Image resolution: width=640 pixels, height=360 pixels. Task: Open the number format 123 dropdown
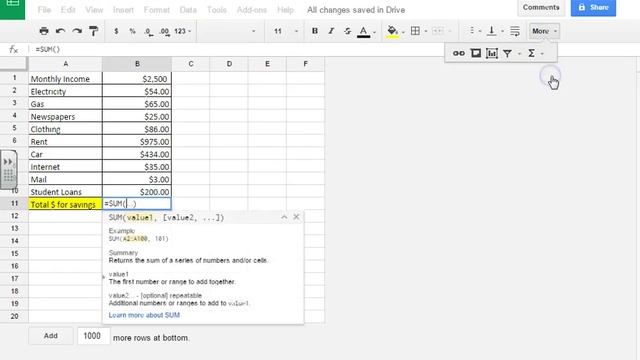[182, 31]
